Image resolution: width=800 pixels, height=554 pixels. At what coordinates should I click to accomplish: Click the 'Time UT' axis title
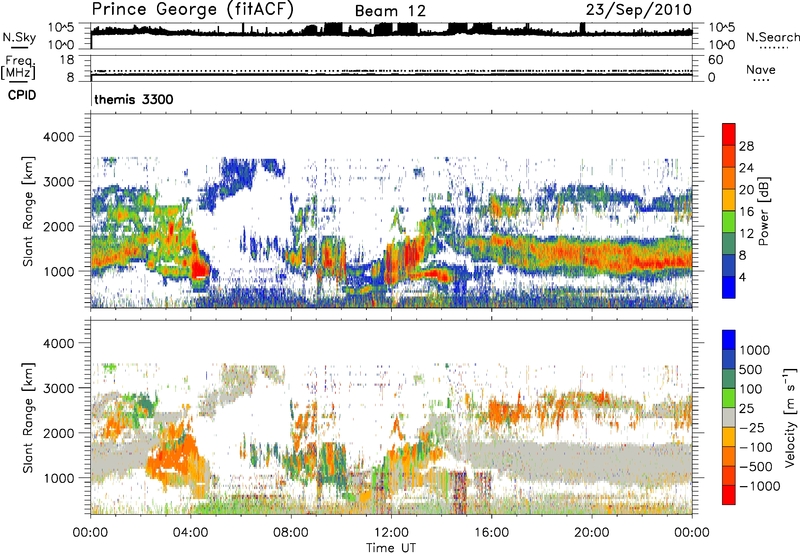tap(391, 548)
